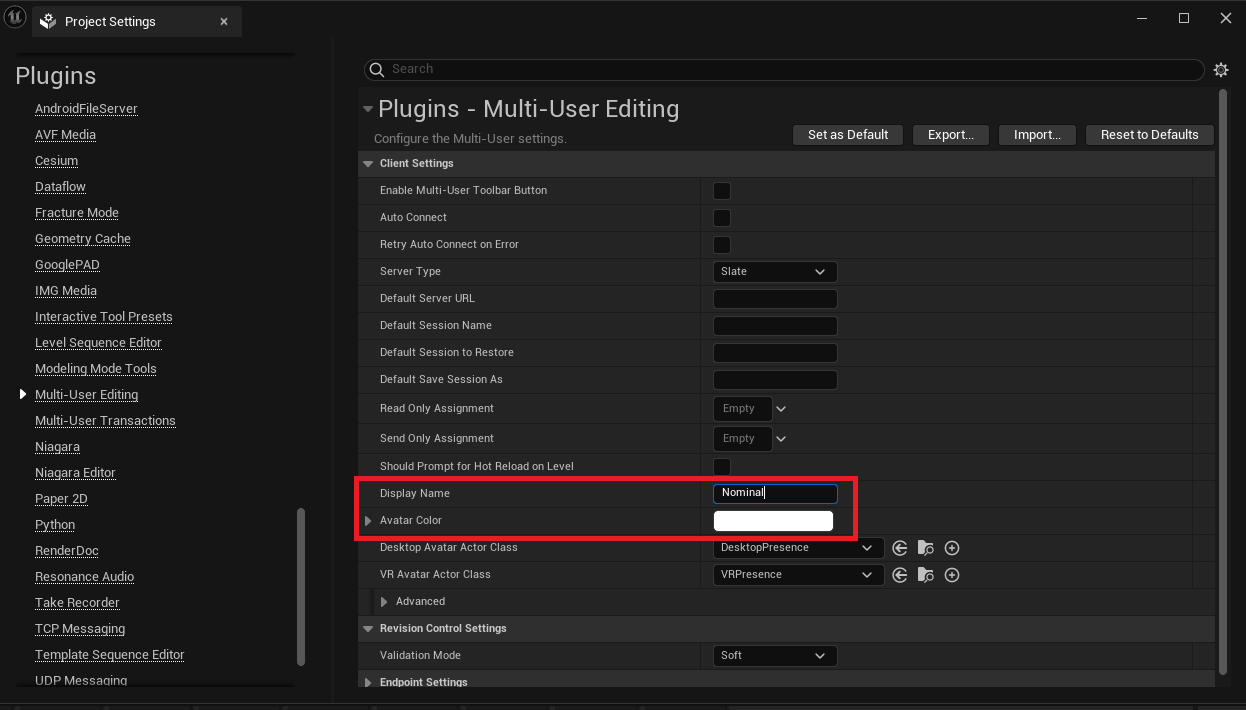This screenshot has width=1246, height=710.
Task: Open the Server Type dropdown
Action: tap(775, 271)
